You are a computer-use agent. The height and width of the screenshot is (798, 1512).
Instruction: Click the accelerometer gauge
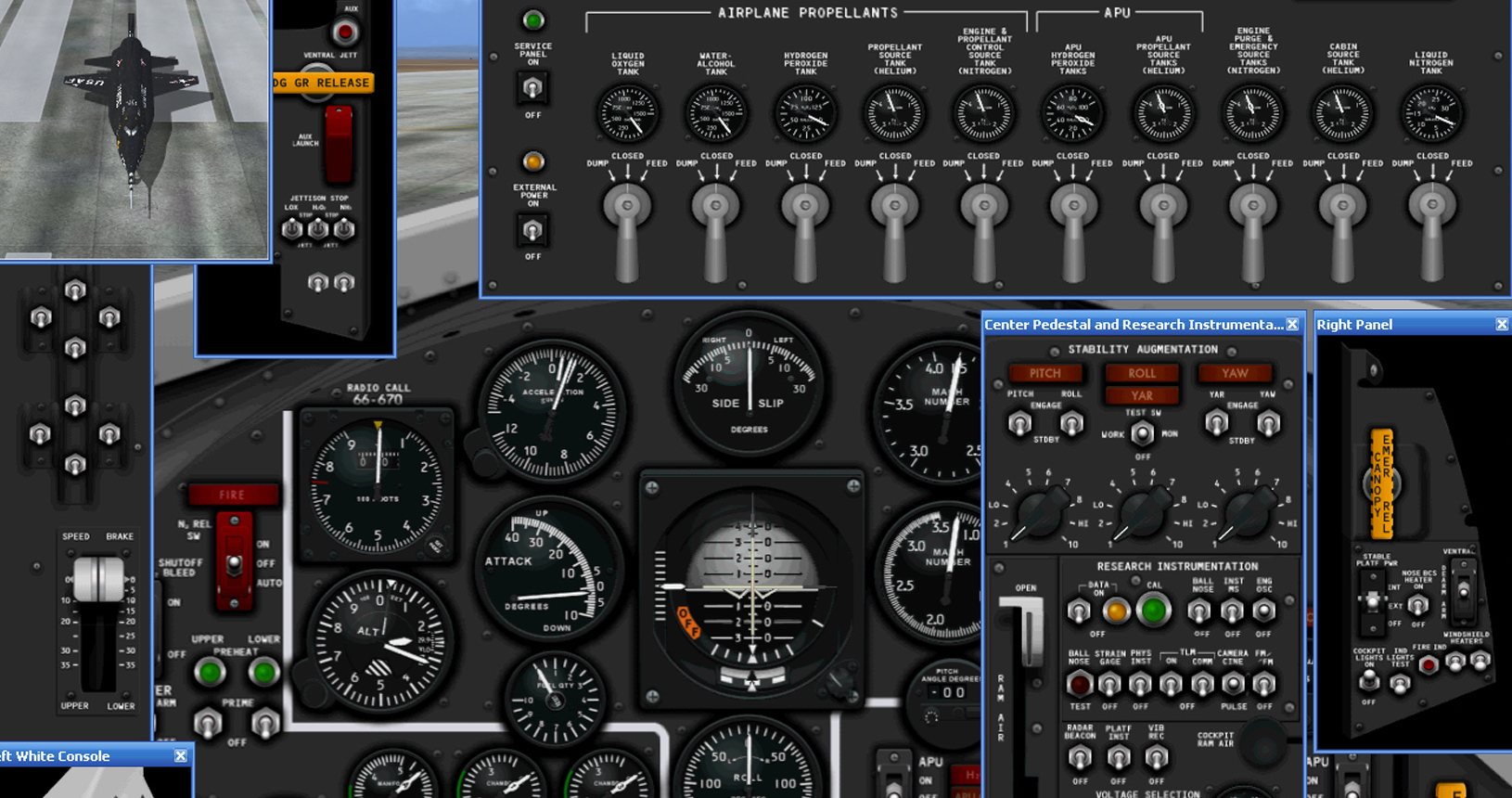click(553, 410)
